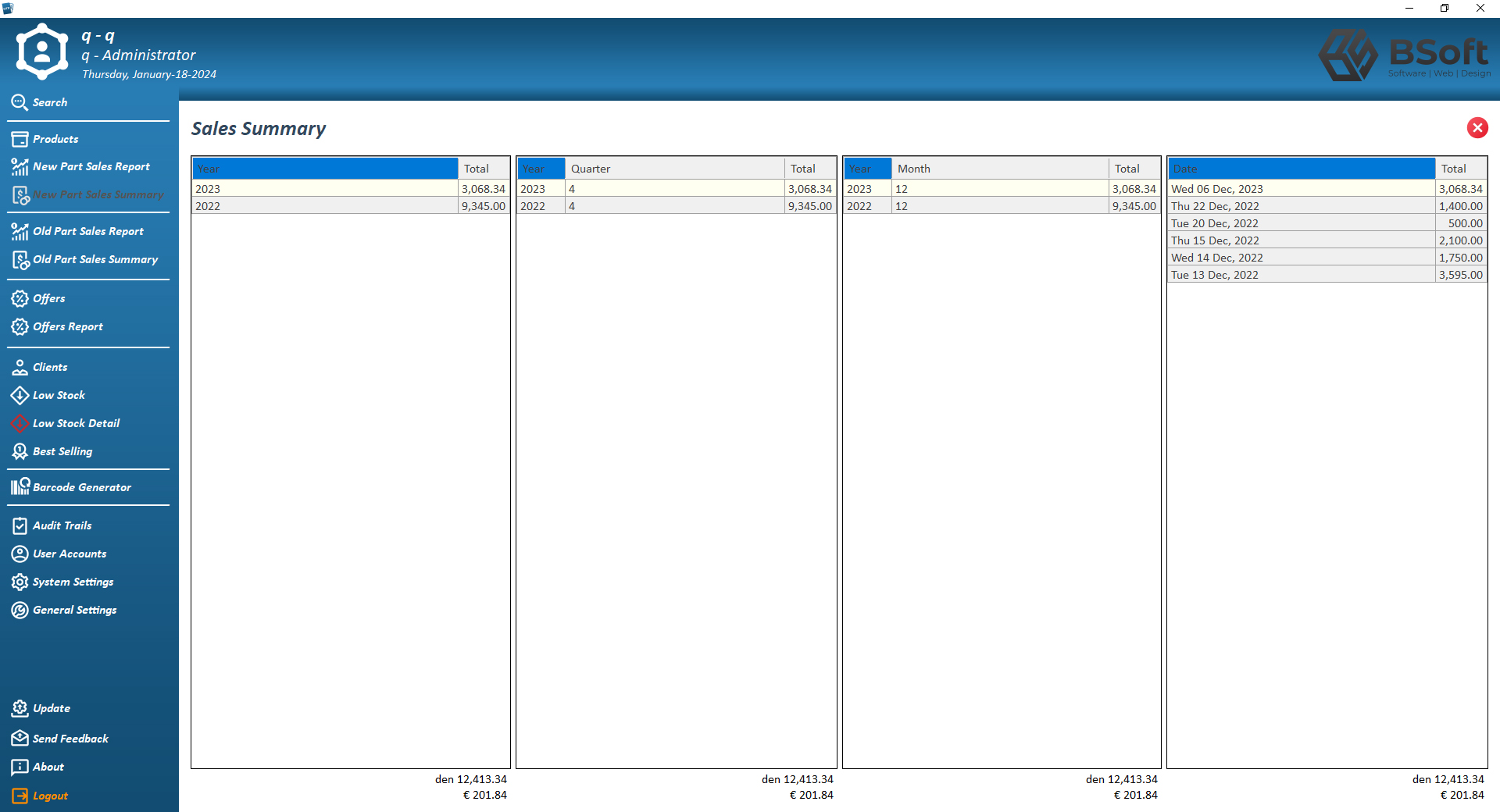Click the Clients person icon
The image size is (1500, 812).
20,367
